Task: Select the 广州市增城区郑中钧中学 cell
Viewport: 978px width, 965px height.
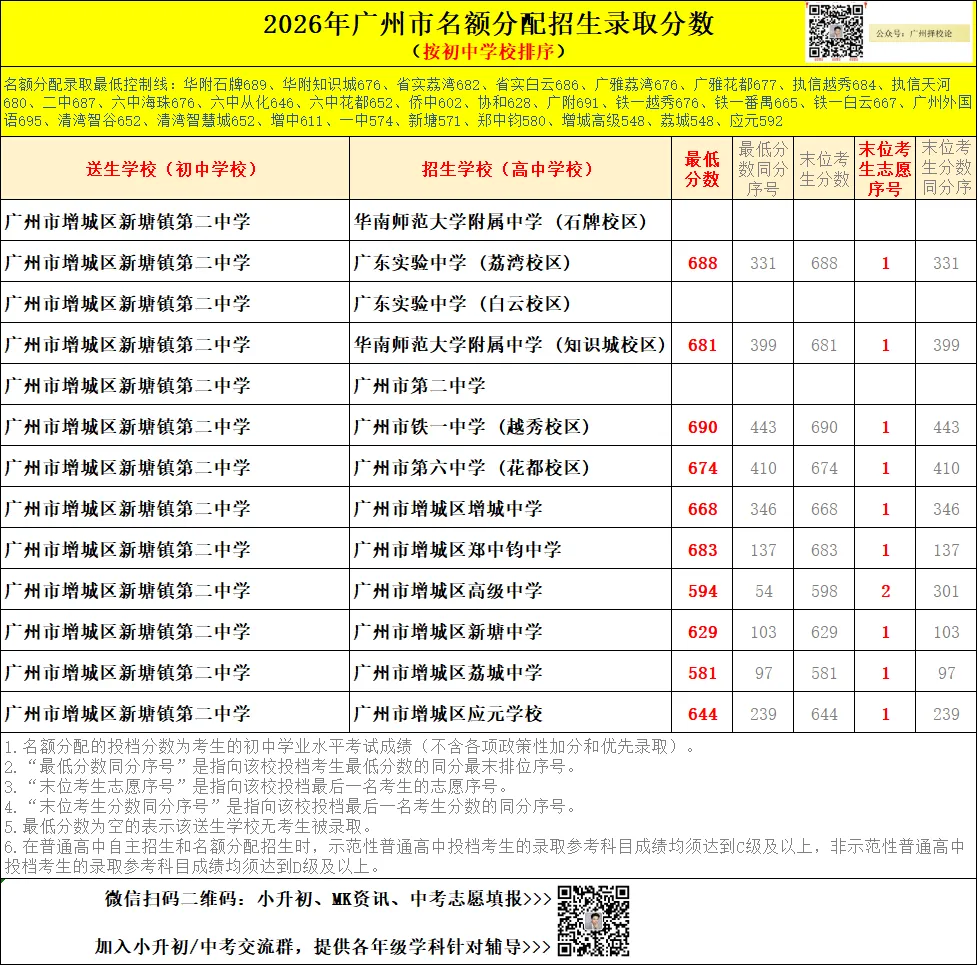Action: [x=510, y=549]
